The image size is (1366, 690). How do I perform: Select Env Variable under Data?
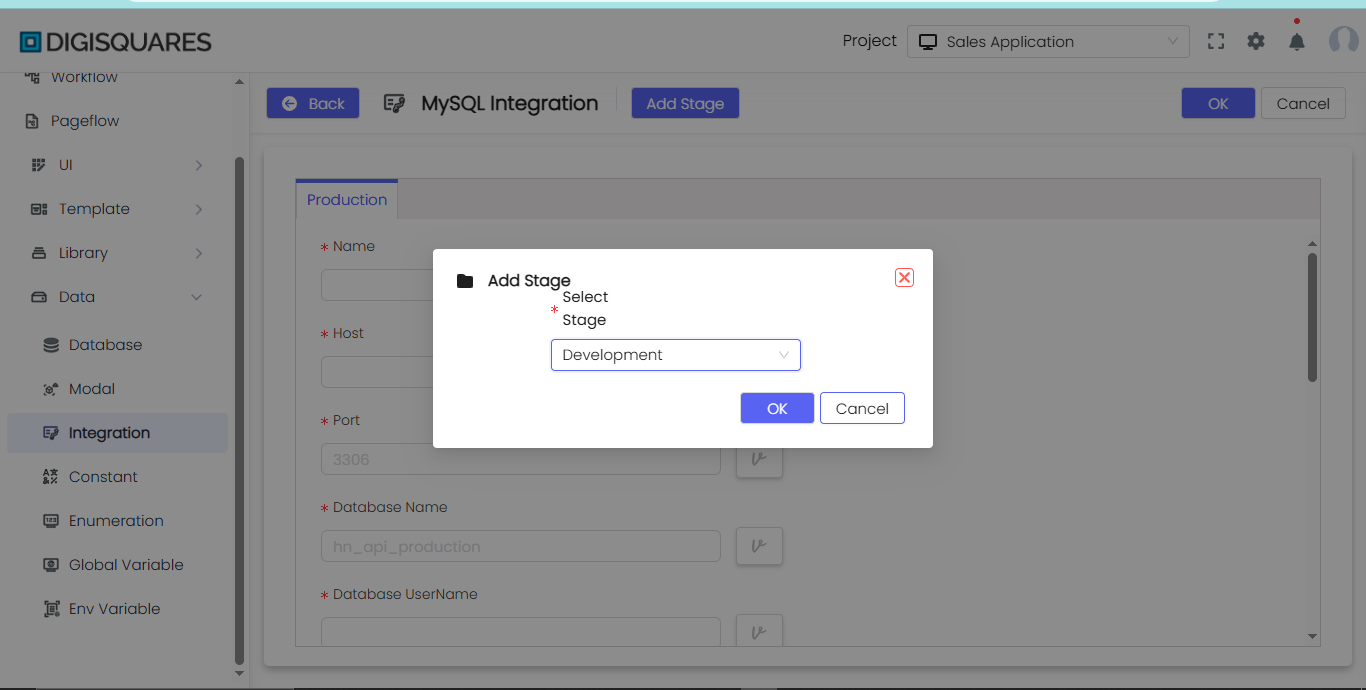114,609
